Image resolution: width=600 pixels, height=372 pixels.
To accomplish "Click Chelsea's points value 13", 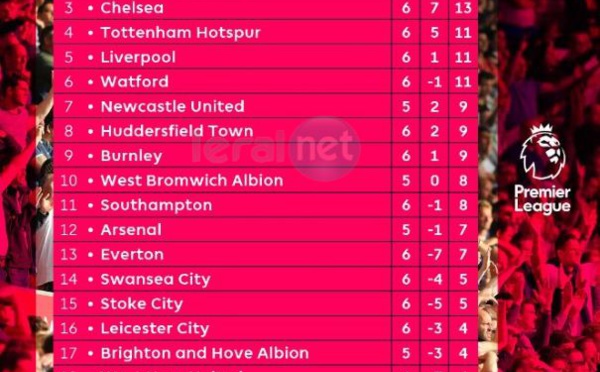I will pos(463,8).
